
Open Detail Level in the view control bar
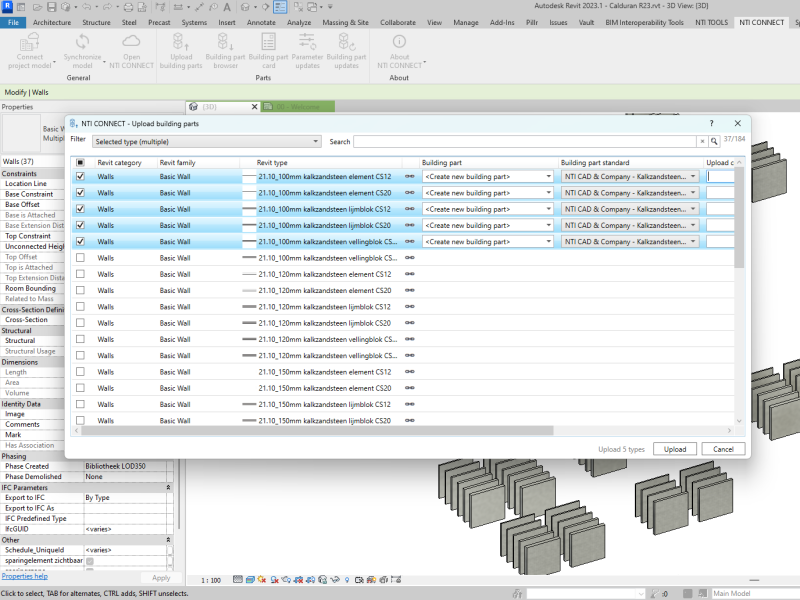tap(238, 580)
